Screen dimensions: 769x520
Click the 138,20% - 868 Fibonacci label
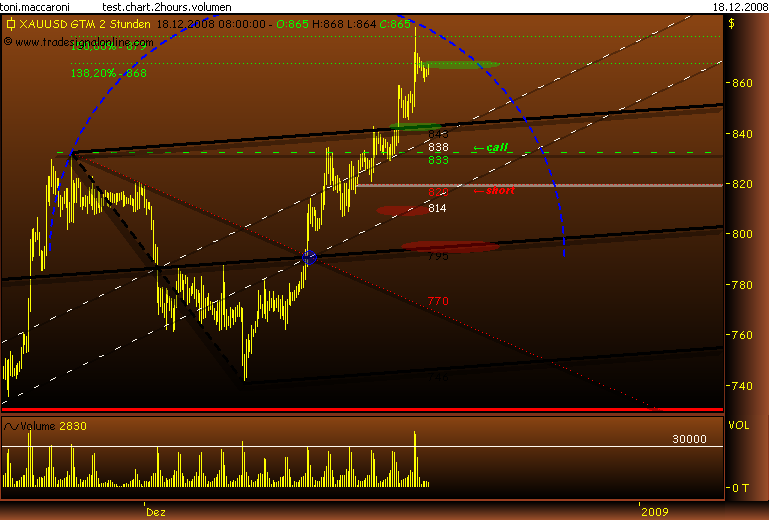109,73
